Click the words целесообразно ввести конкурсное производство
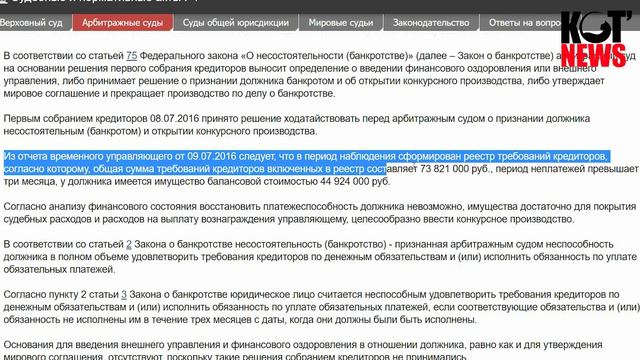Image resolution: width=640 pixels, height=360 pixels. [463, 219]
